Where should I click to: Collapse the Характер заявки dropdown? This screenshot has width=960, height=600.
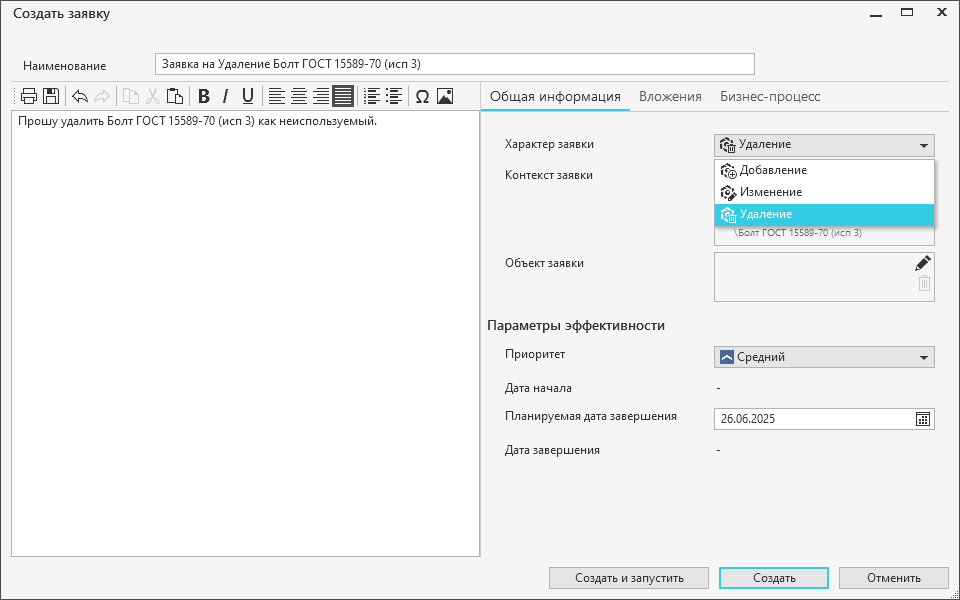[923, 146]
